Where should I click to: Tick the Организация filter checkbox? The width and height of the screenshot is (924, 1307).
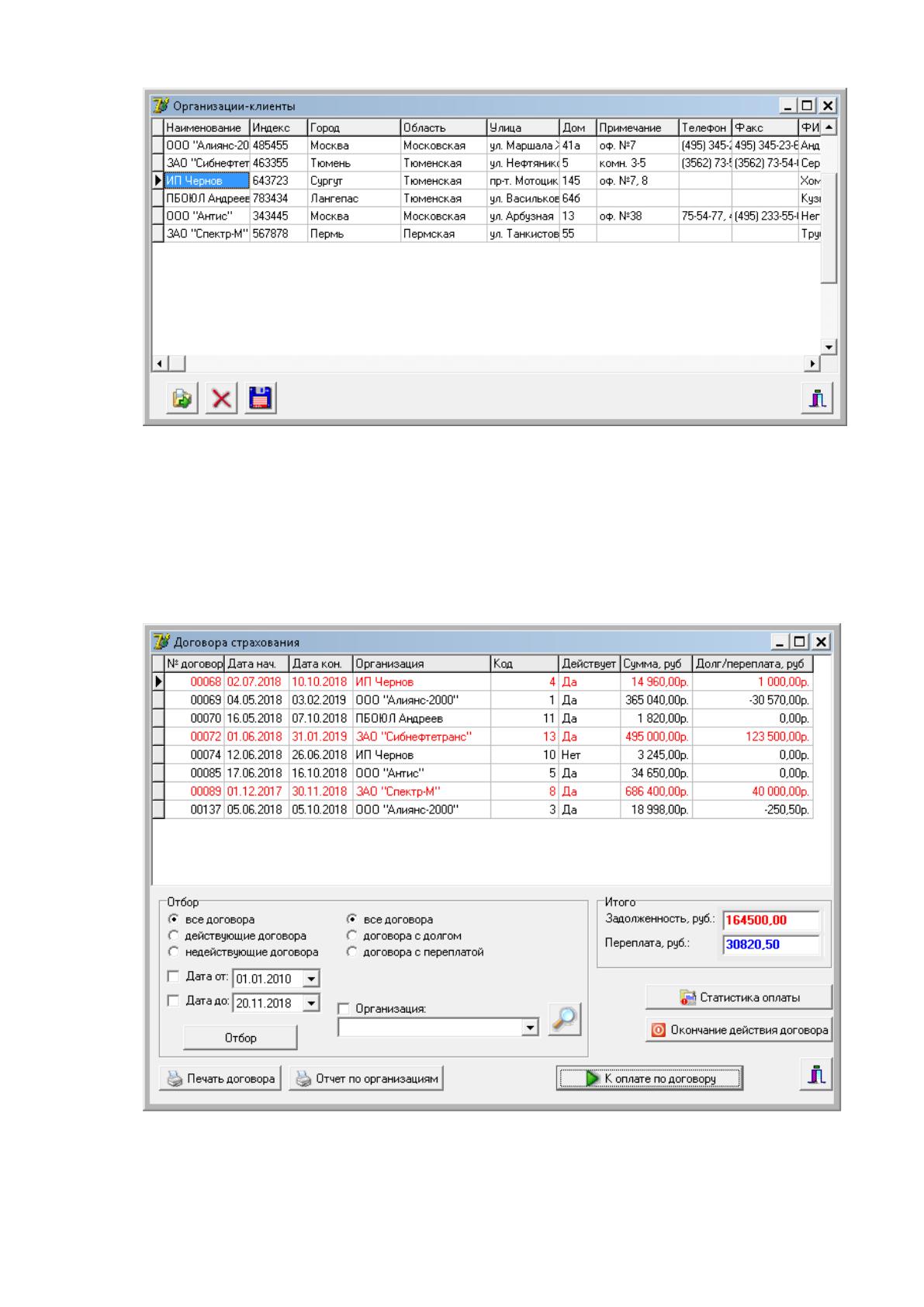(344, 1009)
